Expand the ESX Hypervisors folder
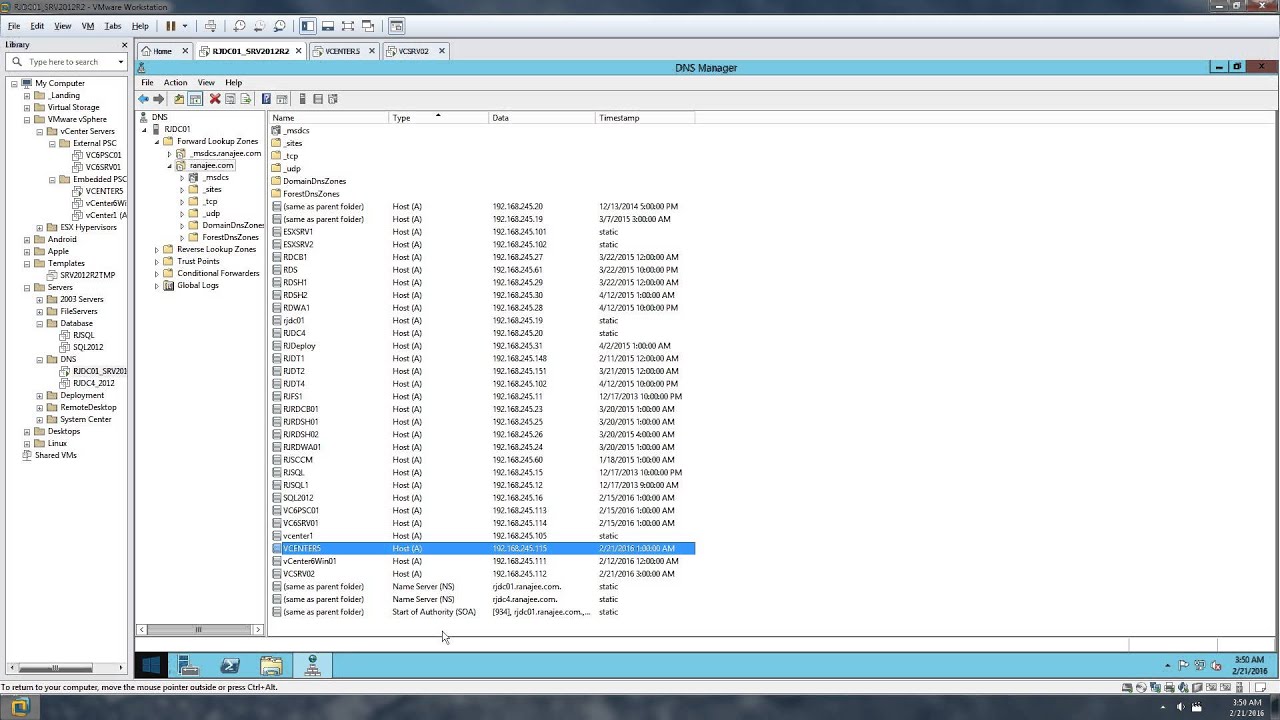This screenshot has height=720, width=1280. click(x=39, y=227)
